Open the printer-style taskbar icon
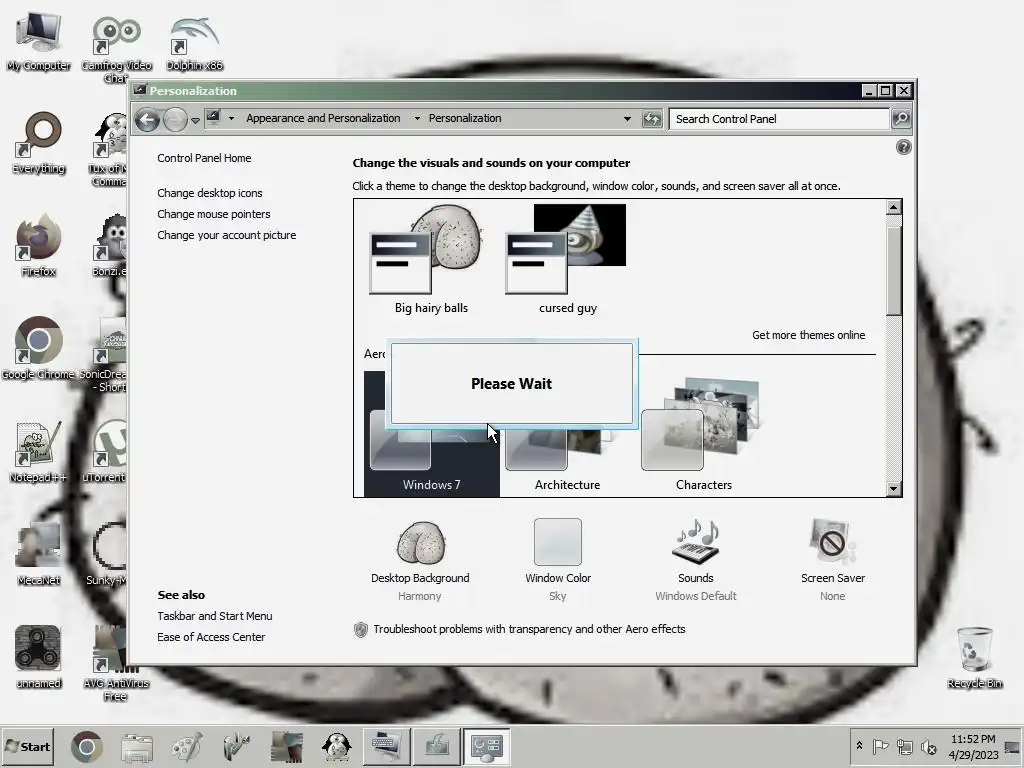The height and width of the screenshot is (768, 1024). 136,747
